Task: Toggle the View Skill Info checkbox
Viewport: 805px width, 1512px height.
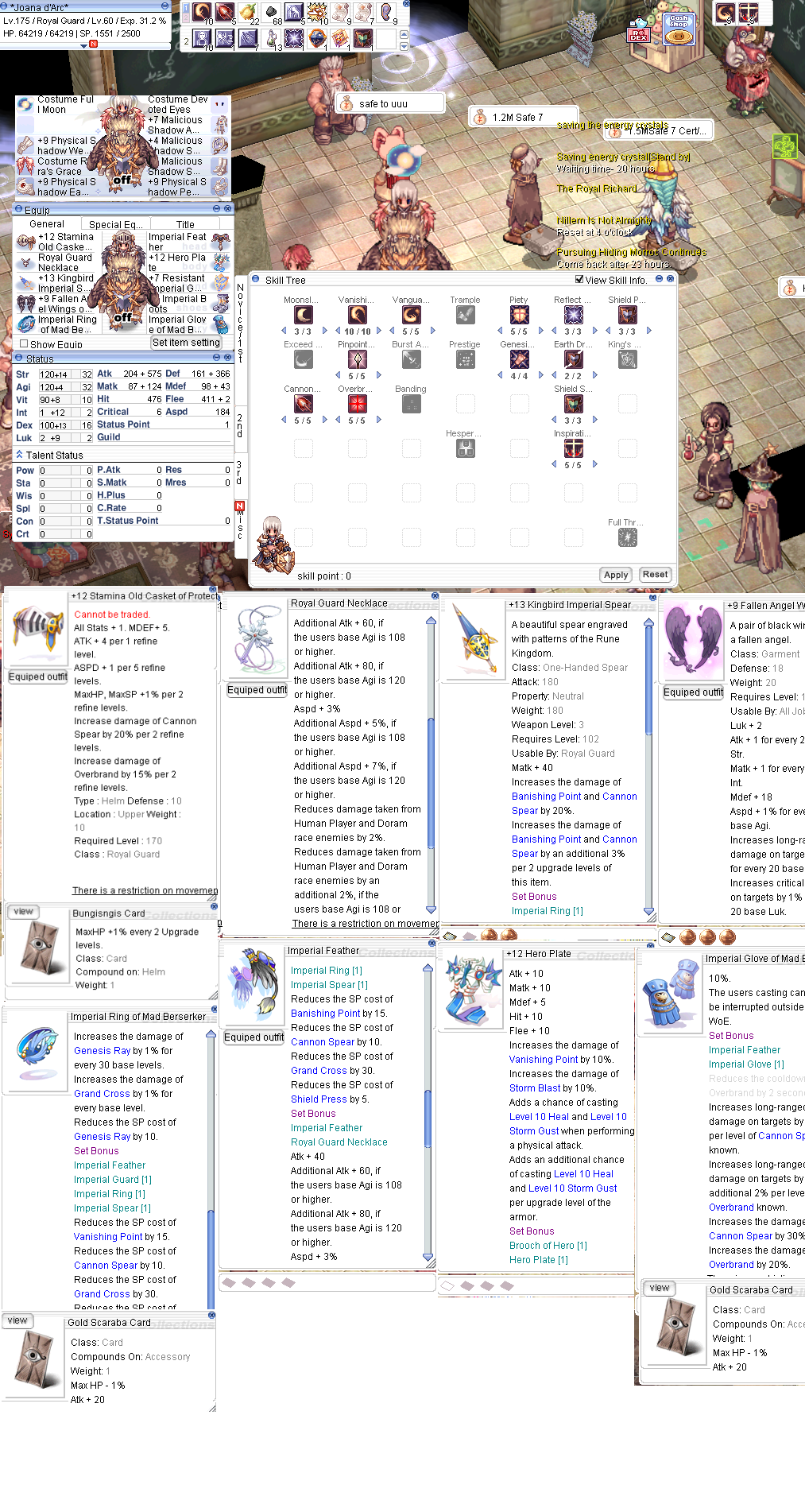Action: 579,280
